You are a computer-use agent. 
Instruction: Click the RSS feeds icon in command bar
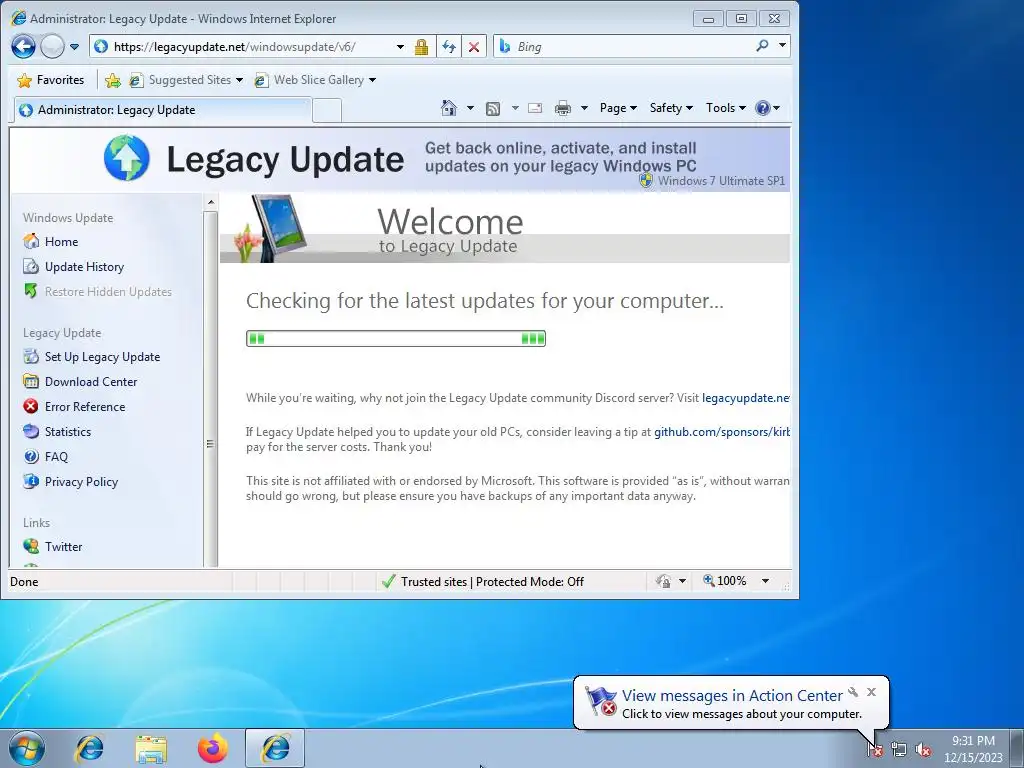coord(493,108)
